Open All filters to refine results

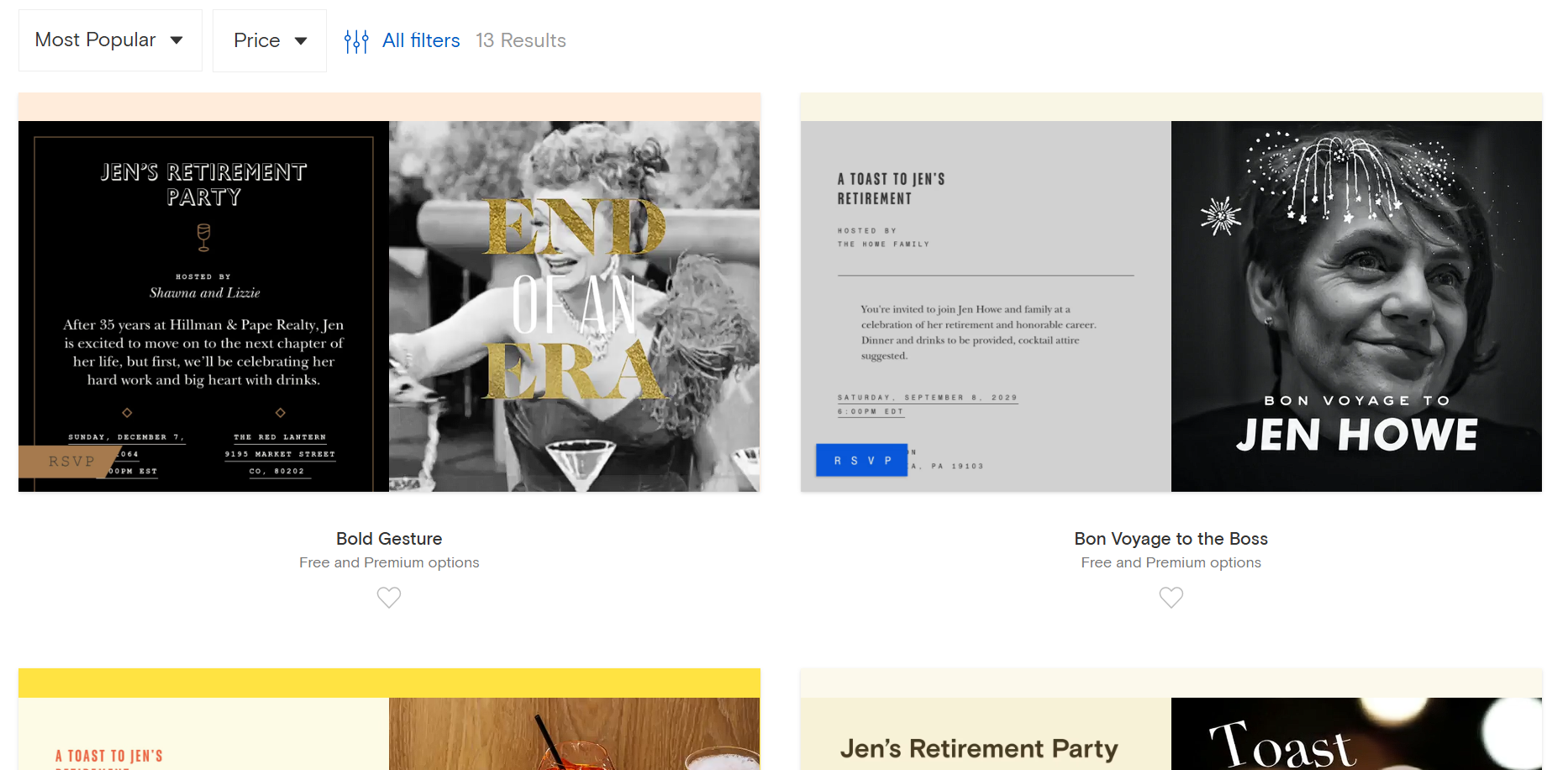click(x=420, y=40)
